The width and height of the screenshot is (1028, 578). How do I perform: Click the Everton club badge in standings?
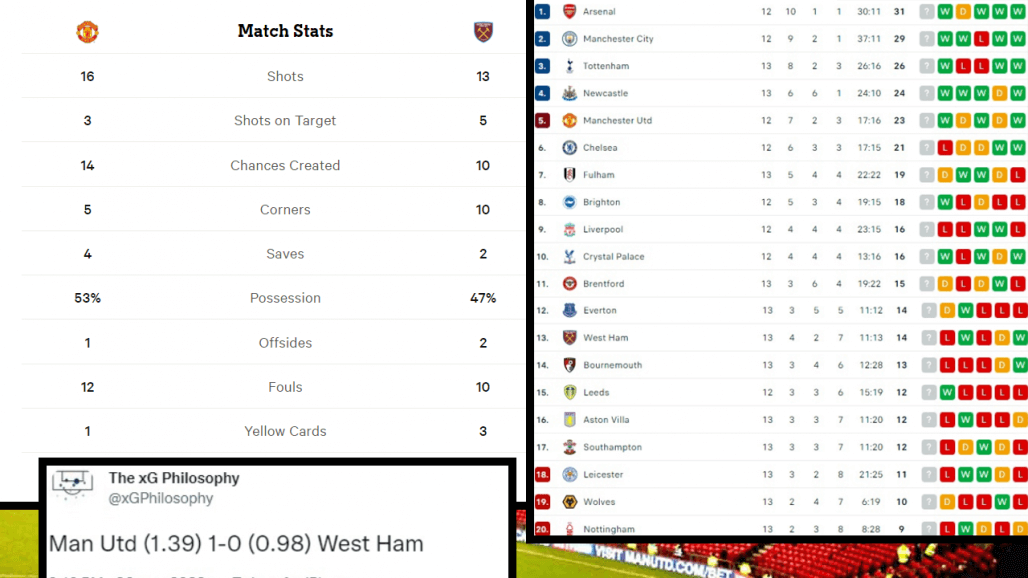tap(570, 311)
